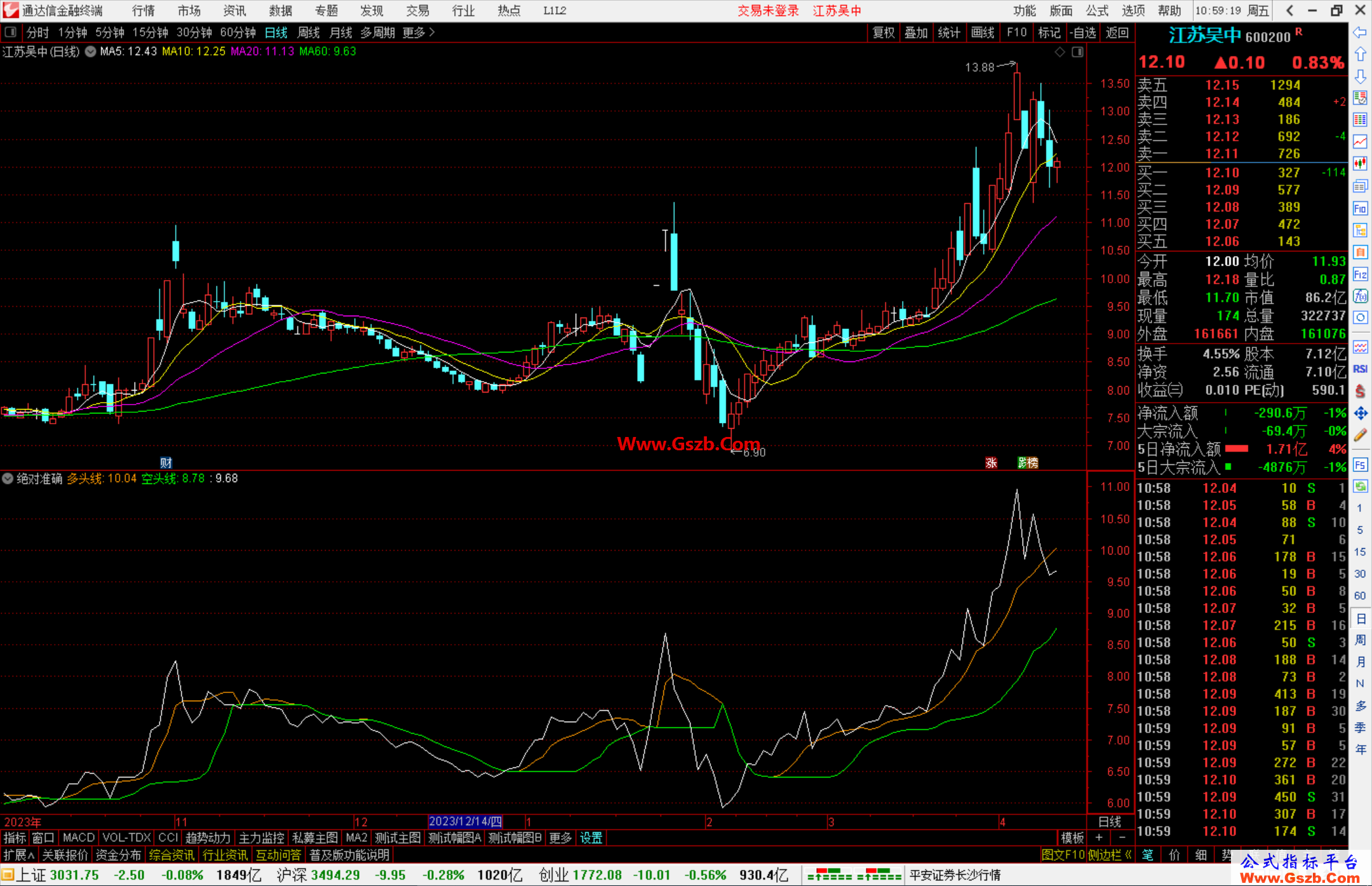Click the RSI indicator sidebar icon
The height and width of the screenshot is (886, 1372).
coord(1360,369)
